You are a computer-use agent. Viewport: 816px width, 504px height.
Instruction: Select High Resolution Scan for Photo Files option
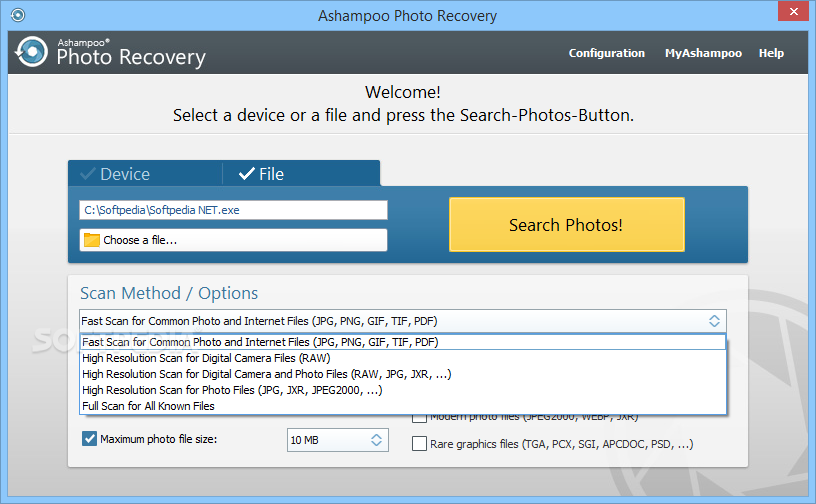tap(402, 390)
